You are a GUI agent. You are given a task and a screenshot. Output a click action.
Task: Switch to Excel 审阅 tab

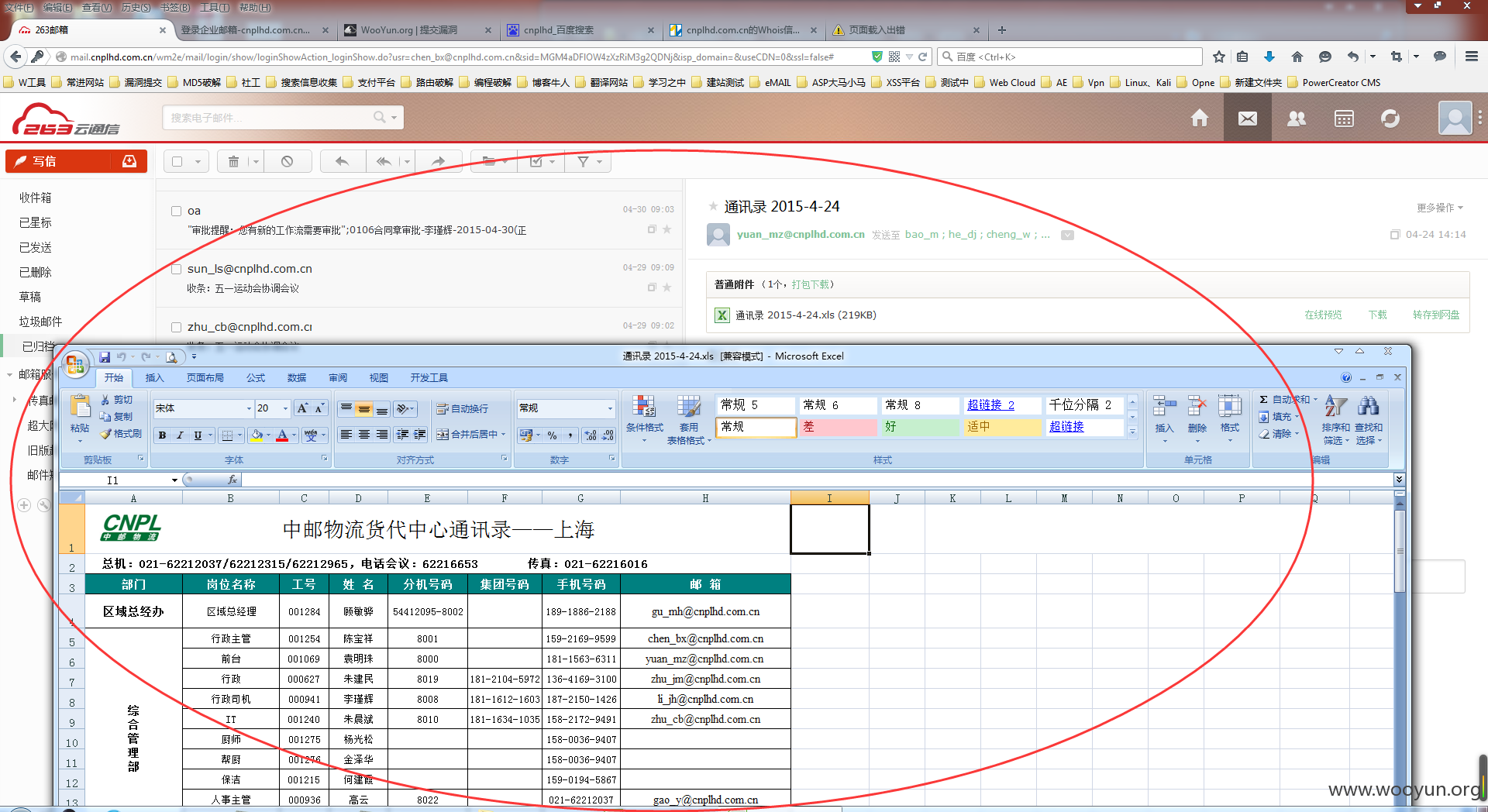pos(338,378)
